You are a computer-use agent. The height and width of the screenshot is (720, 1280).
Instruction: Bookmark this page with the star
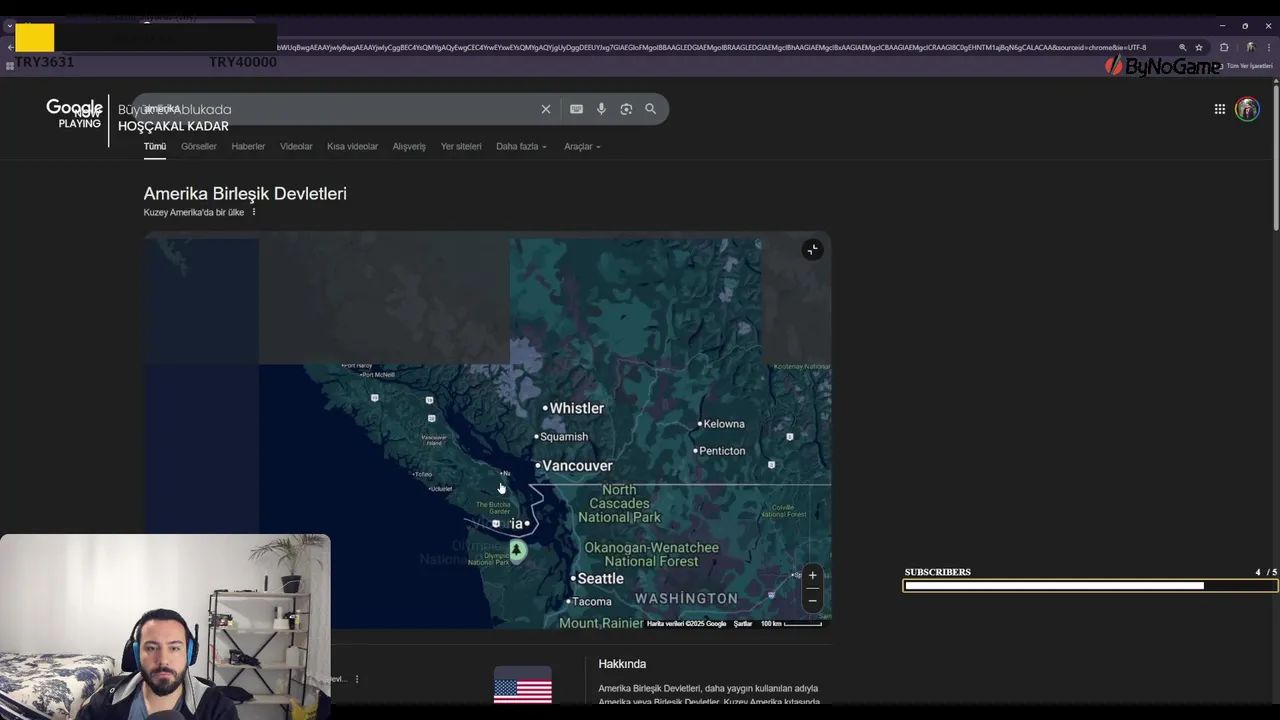[1199, 47]
